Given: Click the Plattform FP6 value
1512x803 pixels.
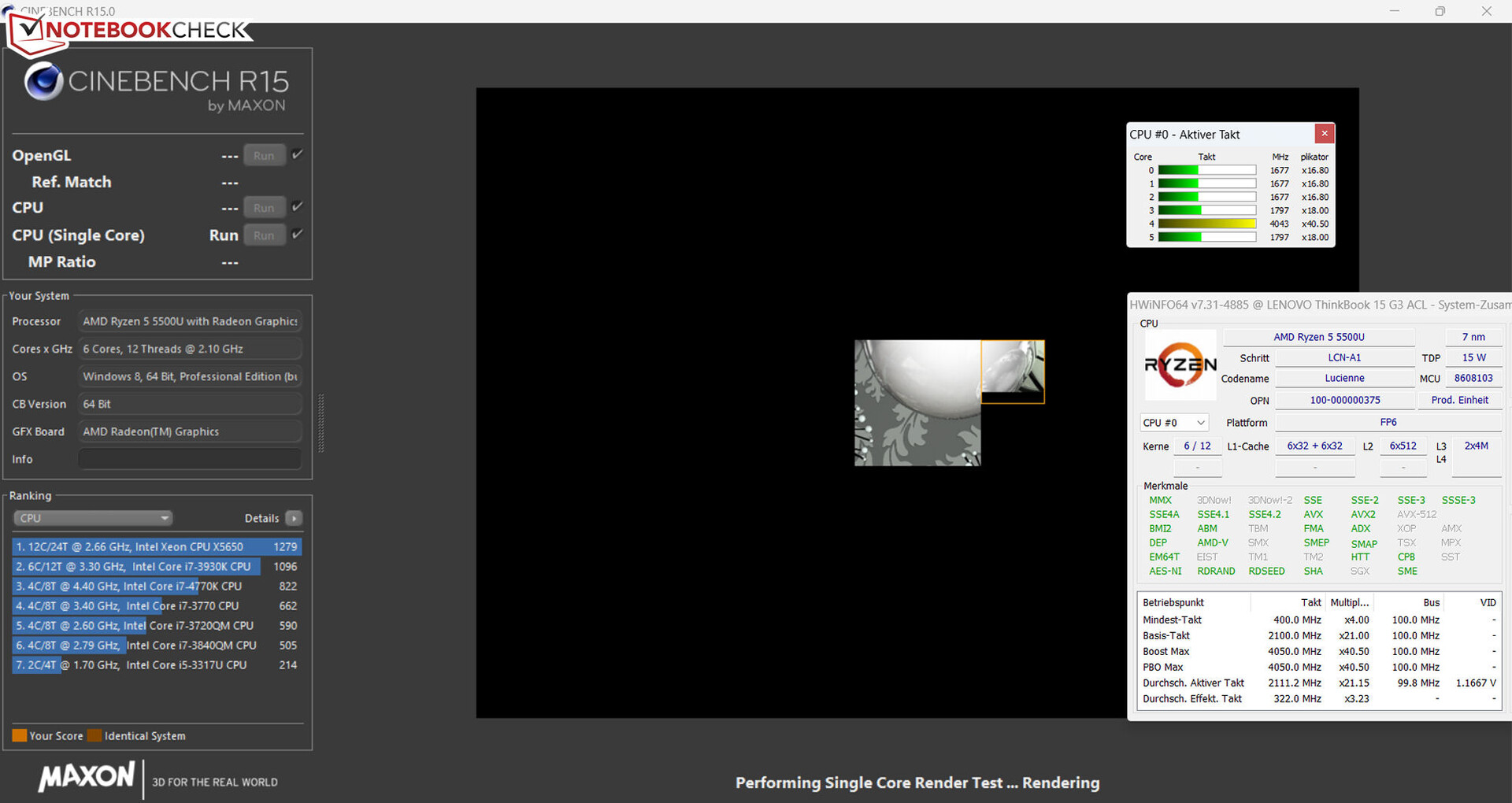Looking at the screenshot, I should tap(1388, 423).
